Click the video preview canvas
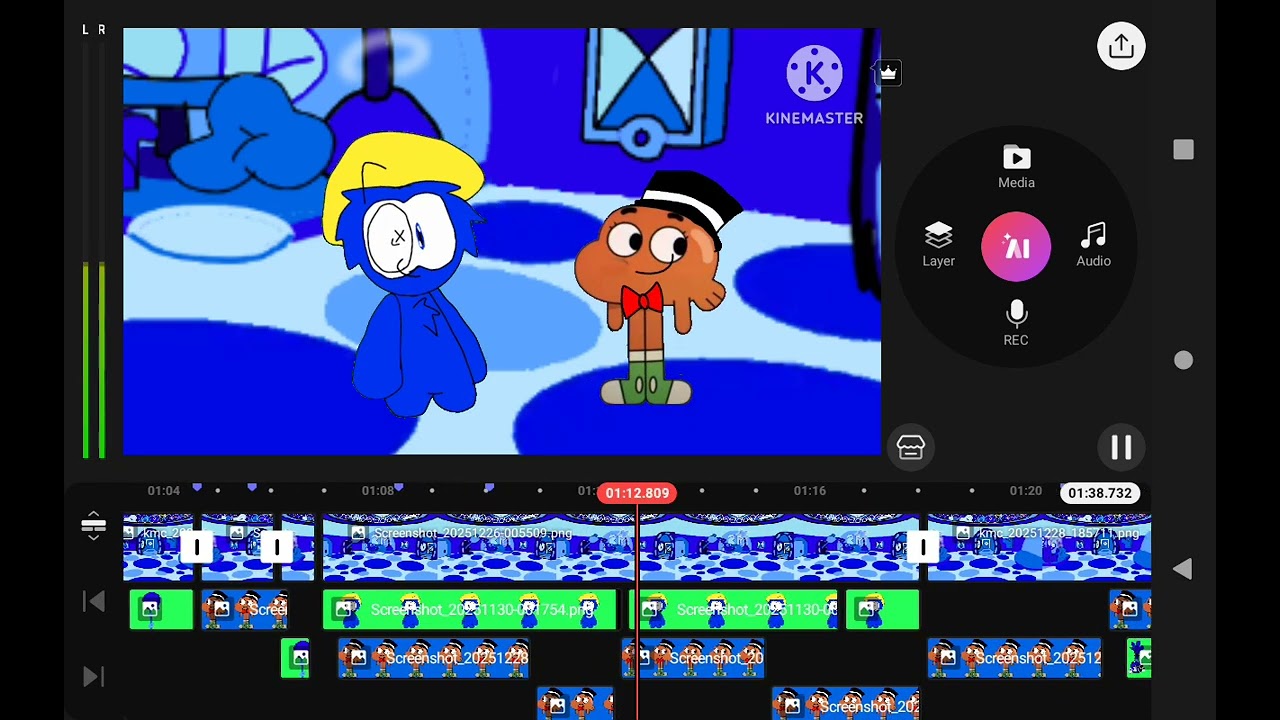The image size is (1280, 720). (502, 241)
